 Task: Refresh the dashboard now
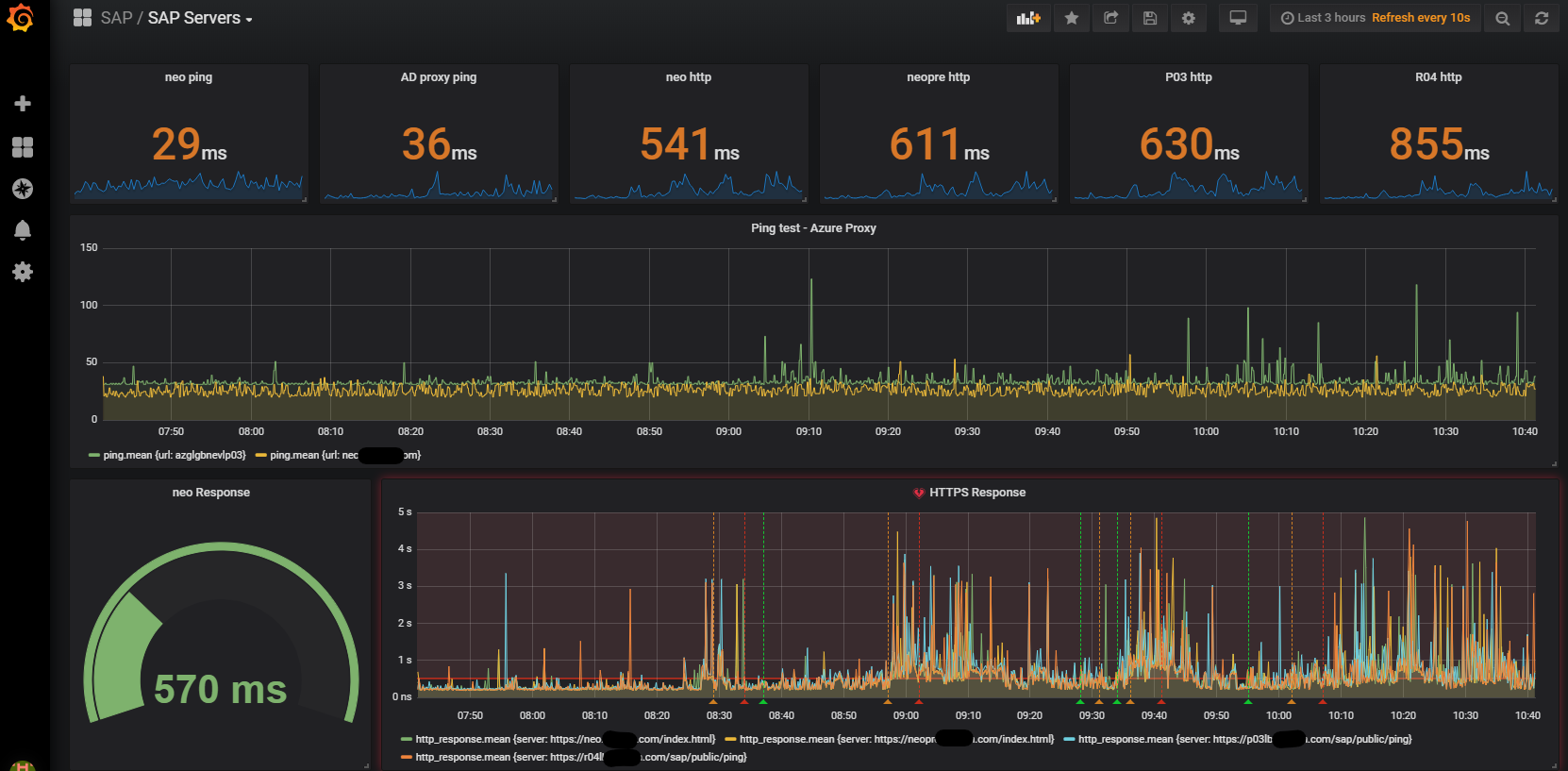pos(1542,18)
